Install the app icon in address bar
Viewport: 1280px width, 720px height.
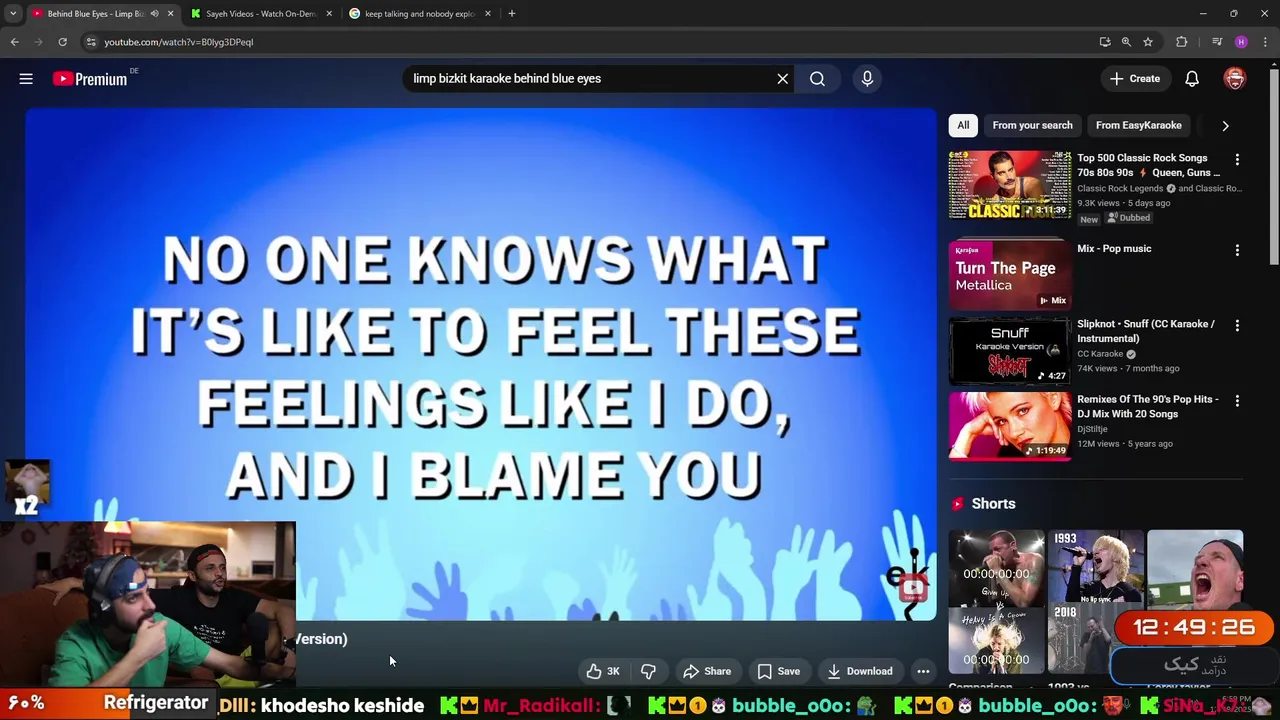point(1105,42)
